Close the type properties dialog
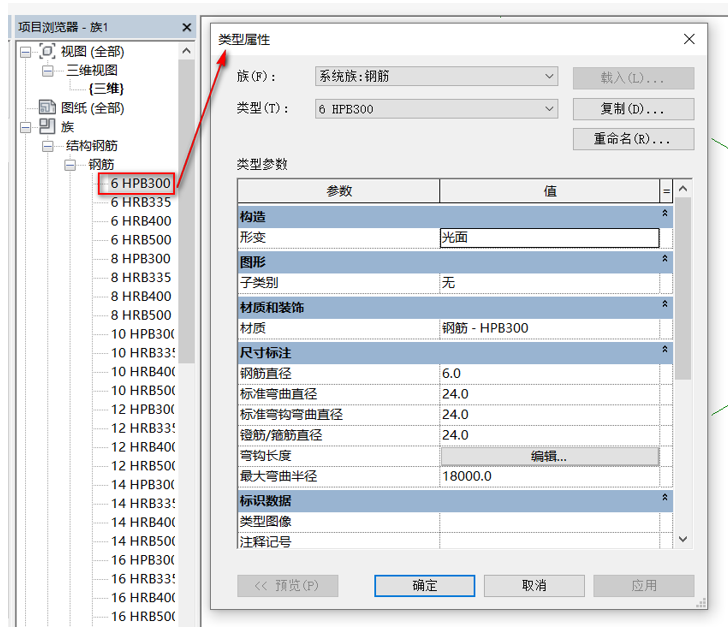The width and height of the screenshot is (728, 636). click(689, 39)
